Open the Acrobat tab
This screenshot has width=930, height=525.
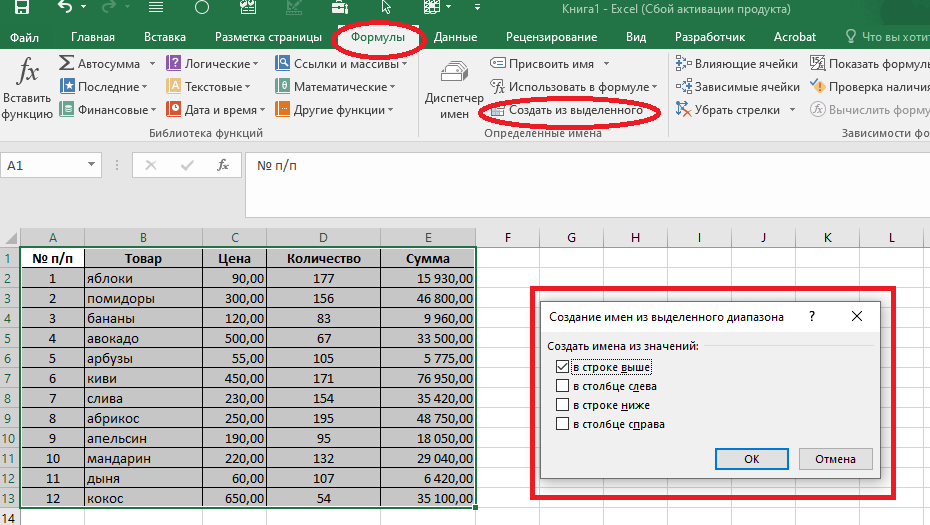pos(795,37)
